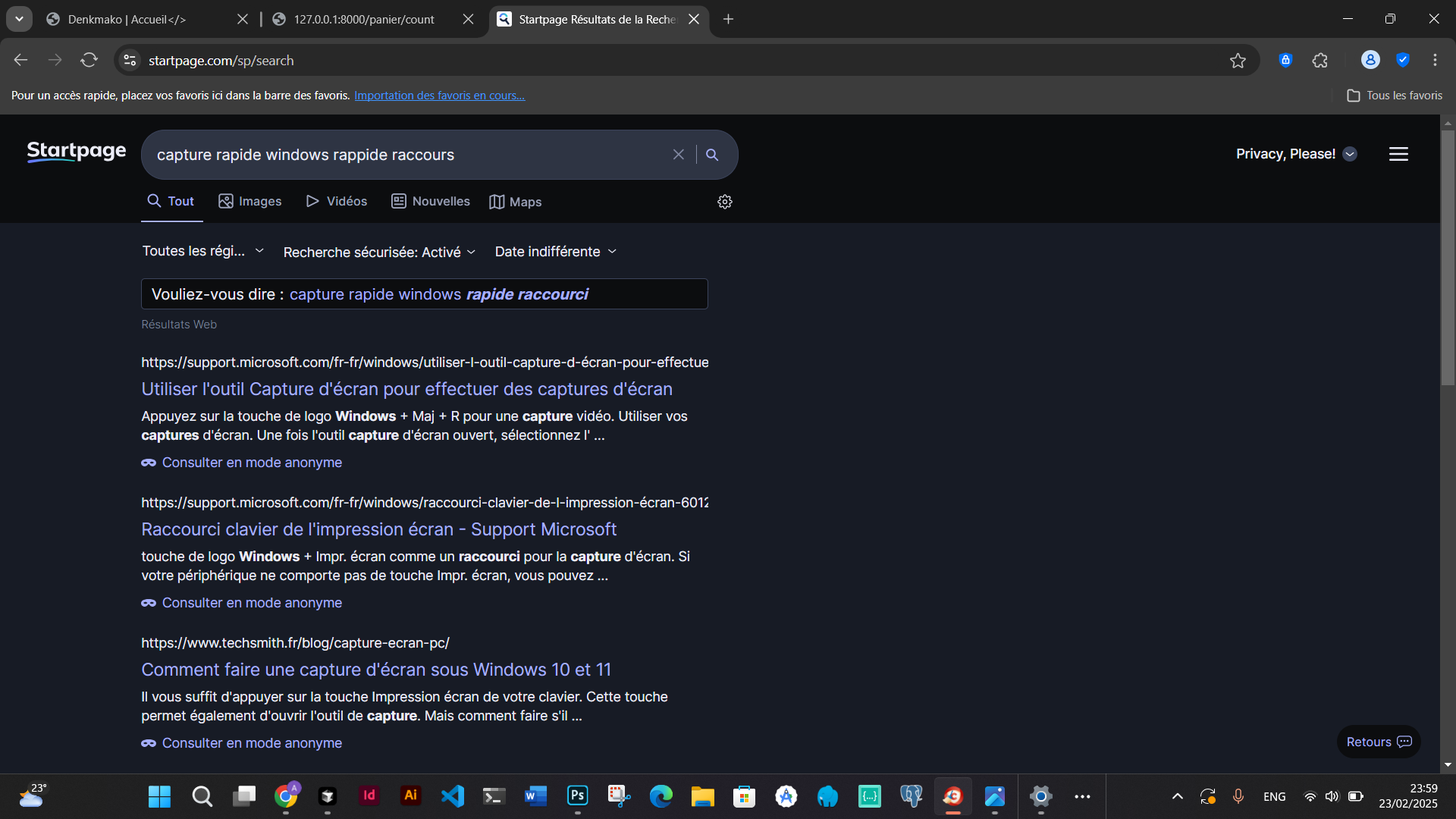This screenshot has height=819, width=1456.
Task: Click the Retours feedback button
Action: [x=1379, y=742]
